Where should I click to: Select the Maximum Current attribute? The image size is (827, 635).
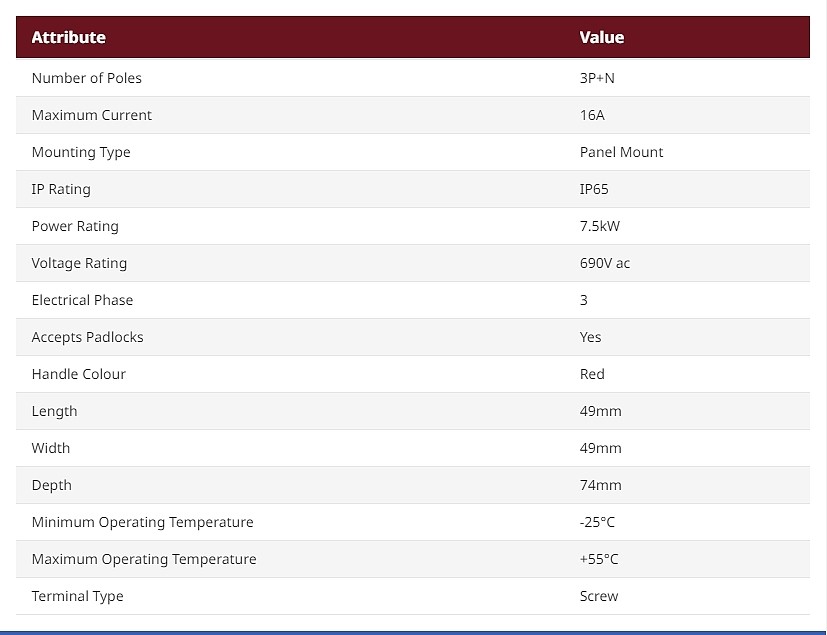pos(92,115)
